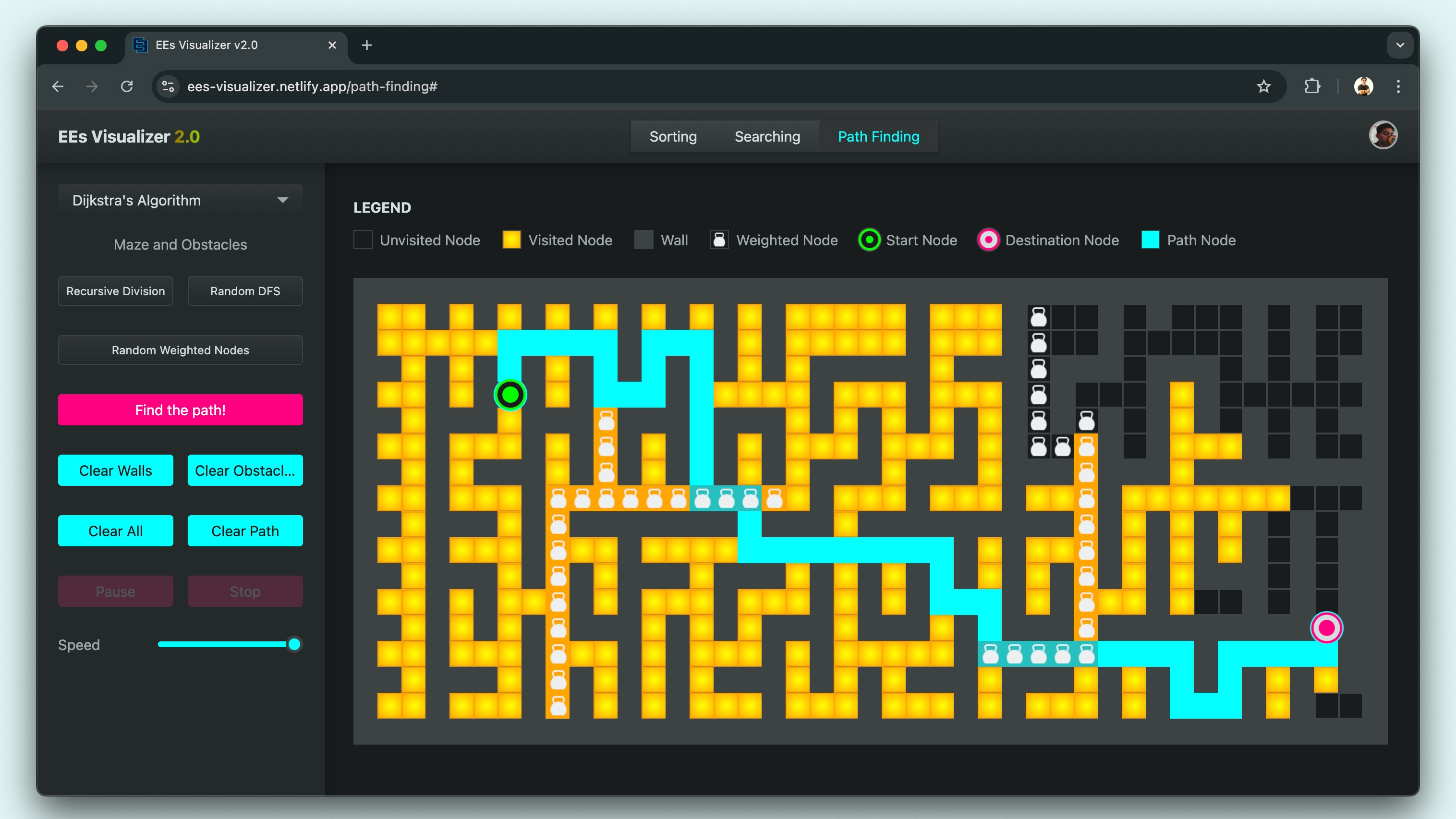Click the reload page icon

point(127,86)
